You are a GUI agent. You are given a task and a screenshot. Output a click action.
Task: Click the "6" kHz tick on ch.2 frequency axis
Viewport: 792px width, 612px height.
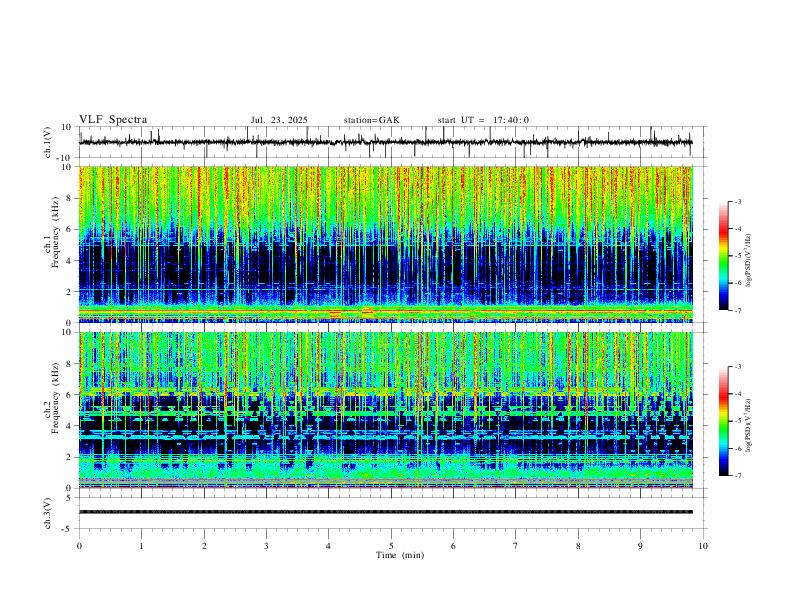pos(69,395)
